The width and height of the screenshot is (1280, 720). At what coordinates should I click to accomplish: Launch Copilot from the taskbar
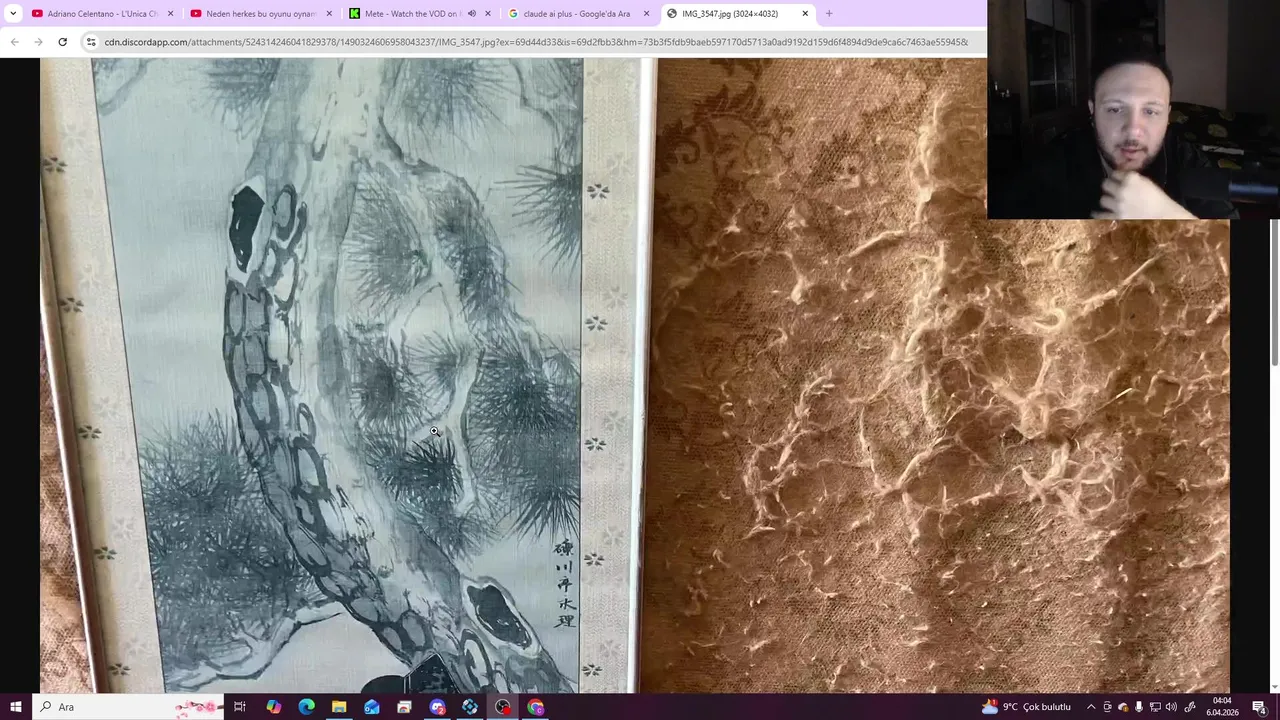(273, 707)
